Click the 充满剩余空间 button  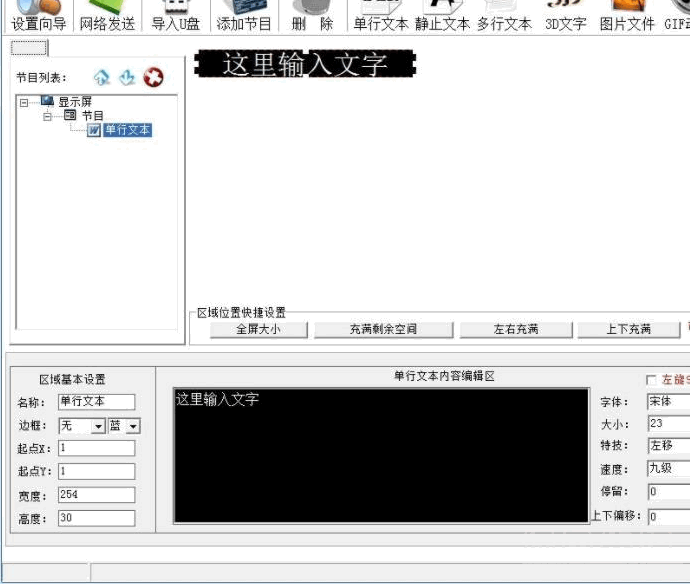click(383, 329)
